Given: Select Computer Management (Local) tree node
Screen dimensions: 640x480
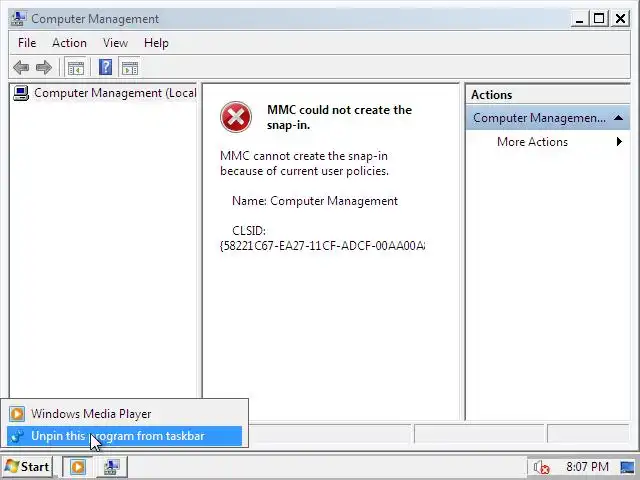Looking at the screenshot, I should [115, 93].
